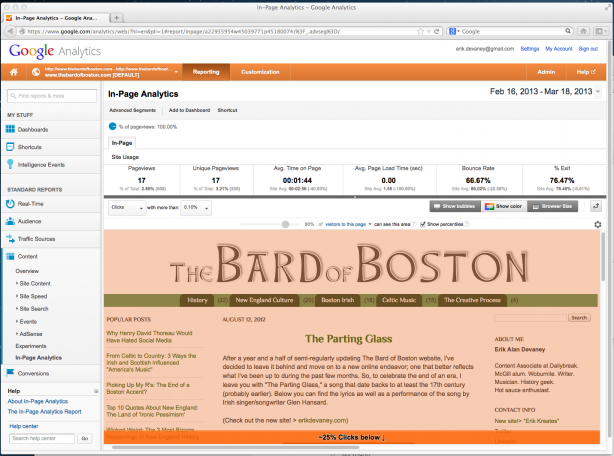
Task: Click the browser address bar
Action: click(219, 31)
